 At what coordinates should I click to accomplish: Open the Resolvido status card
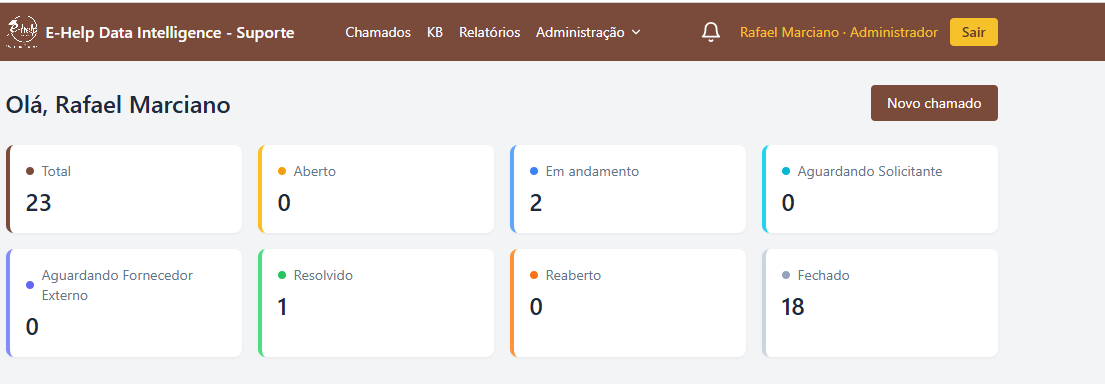tap(376, 303)
